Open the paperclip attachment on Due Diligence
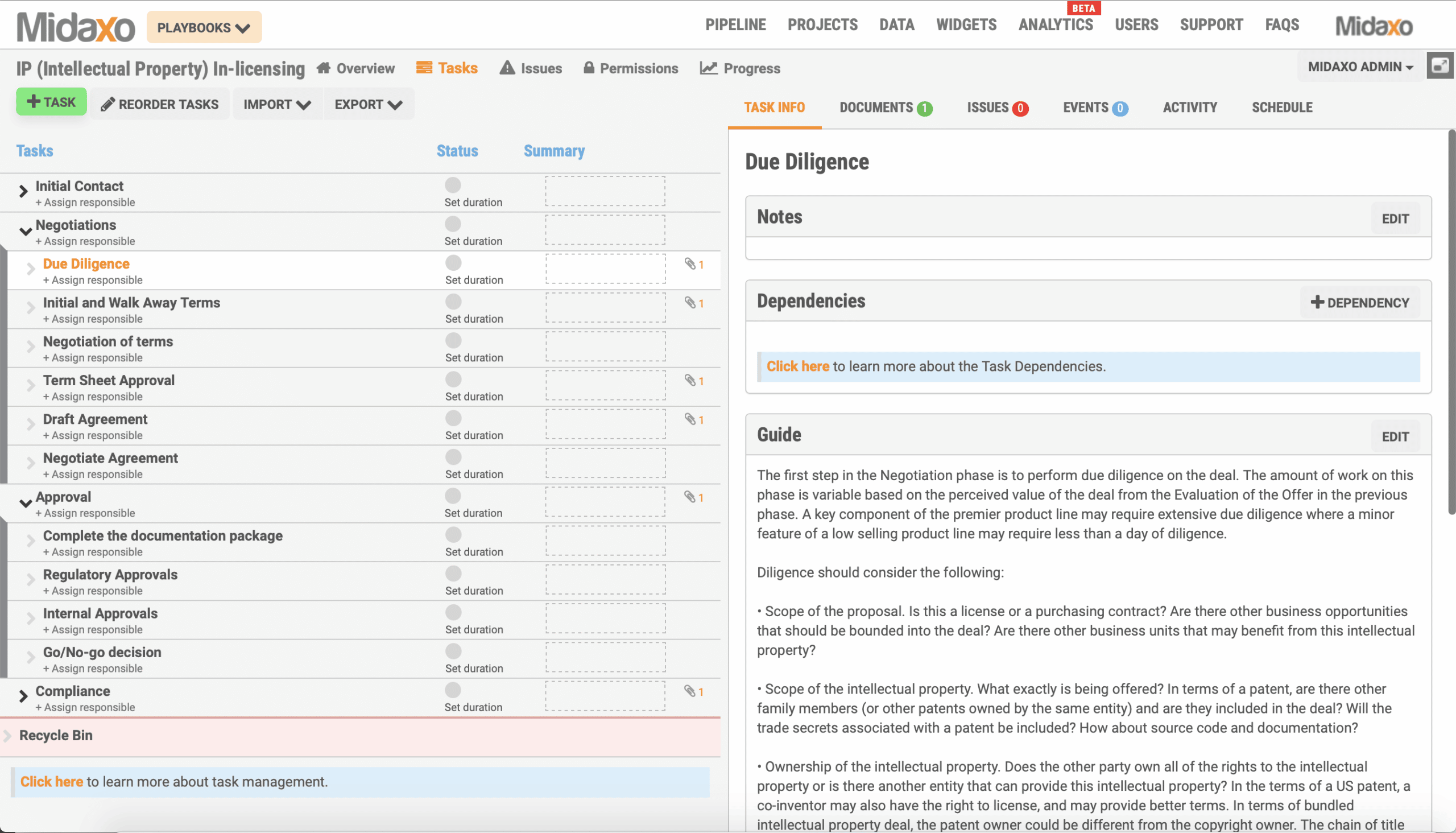The width and height of the screenshot is (1456, 833). (694, 264)
